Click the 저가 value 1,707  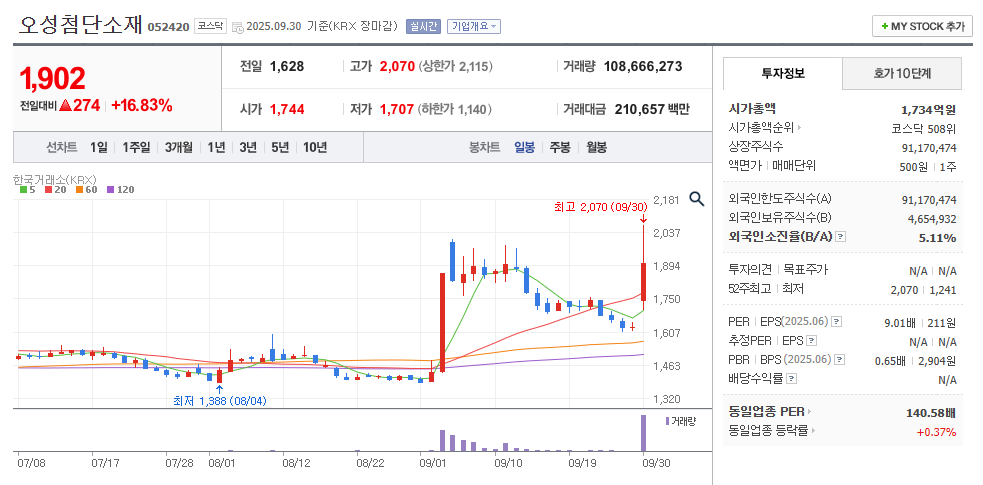397,110
